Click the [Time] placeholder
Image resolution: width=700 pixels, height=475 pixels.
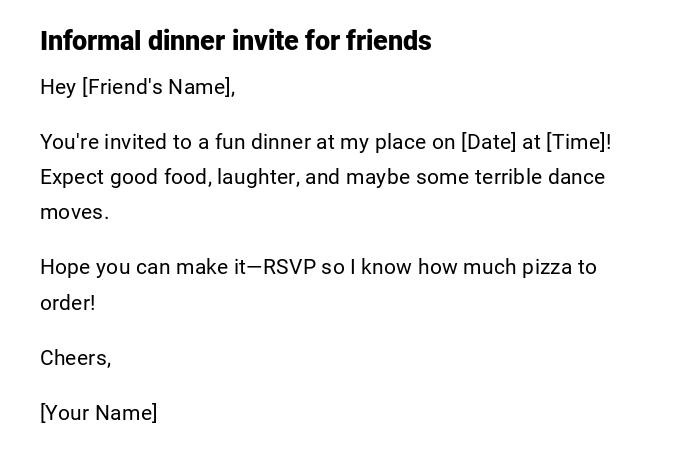click(576, 142)
